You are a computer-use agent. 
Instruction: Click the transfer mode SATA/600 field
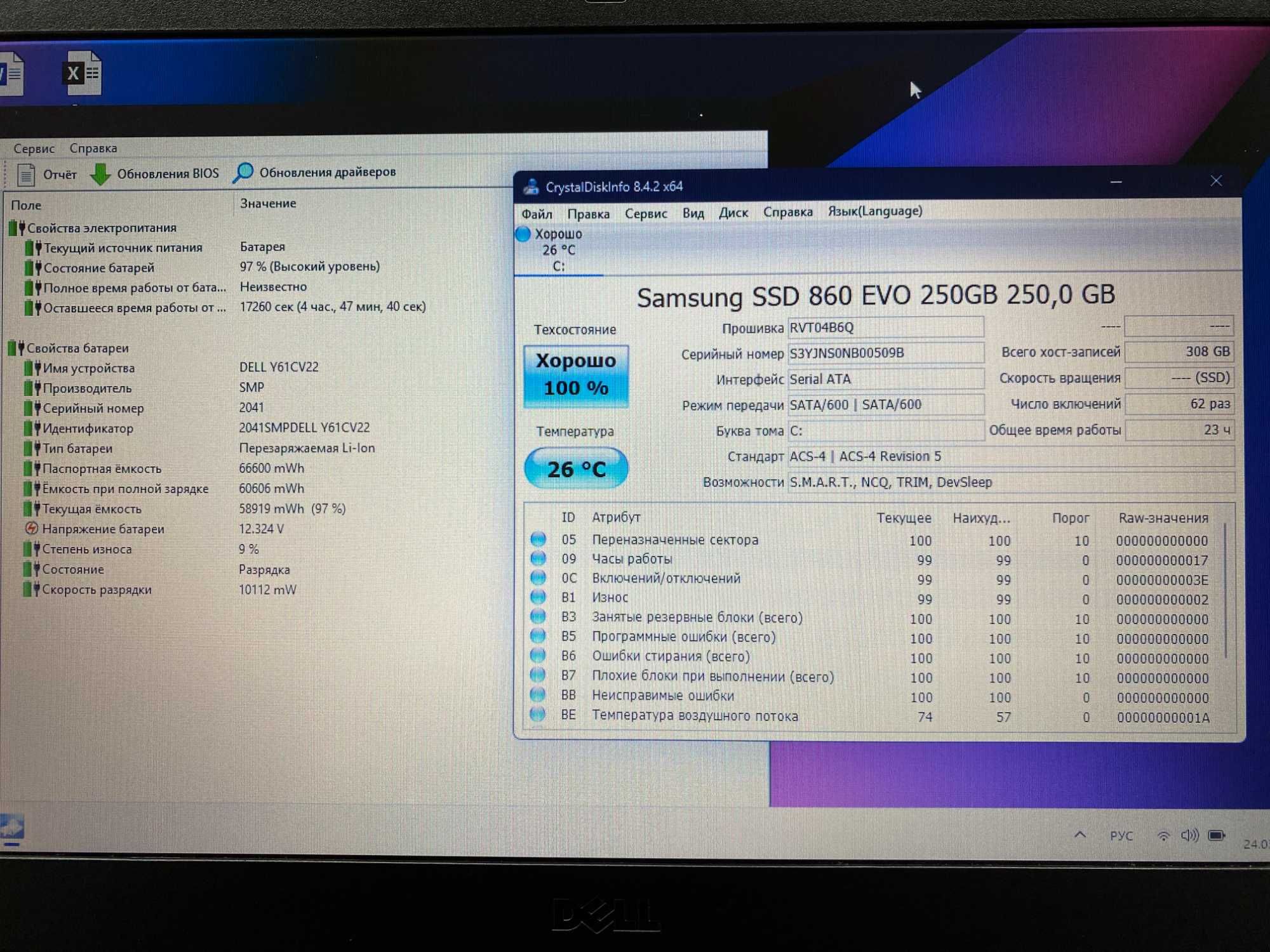click(886, 404)
